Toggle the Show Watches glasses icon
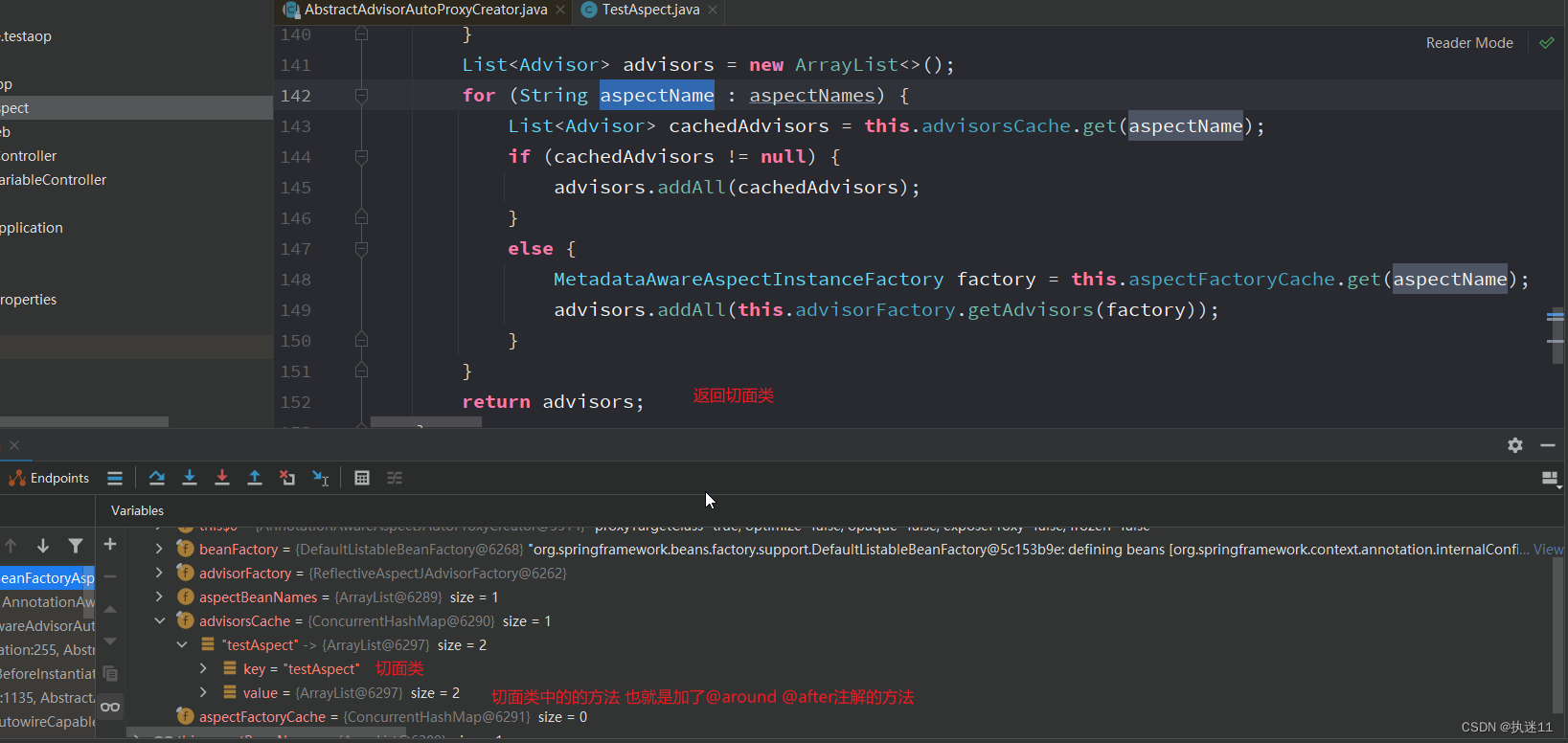Screen dimensions: 1568x743 pos(110,707)
